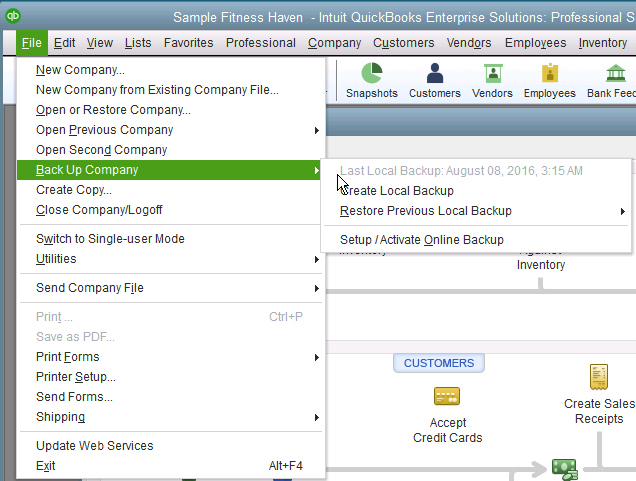Select Open Second Company
The image size is (636, 481).
170,150
